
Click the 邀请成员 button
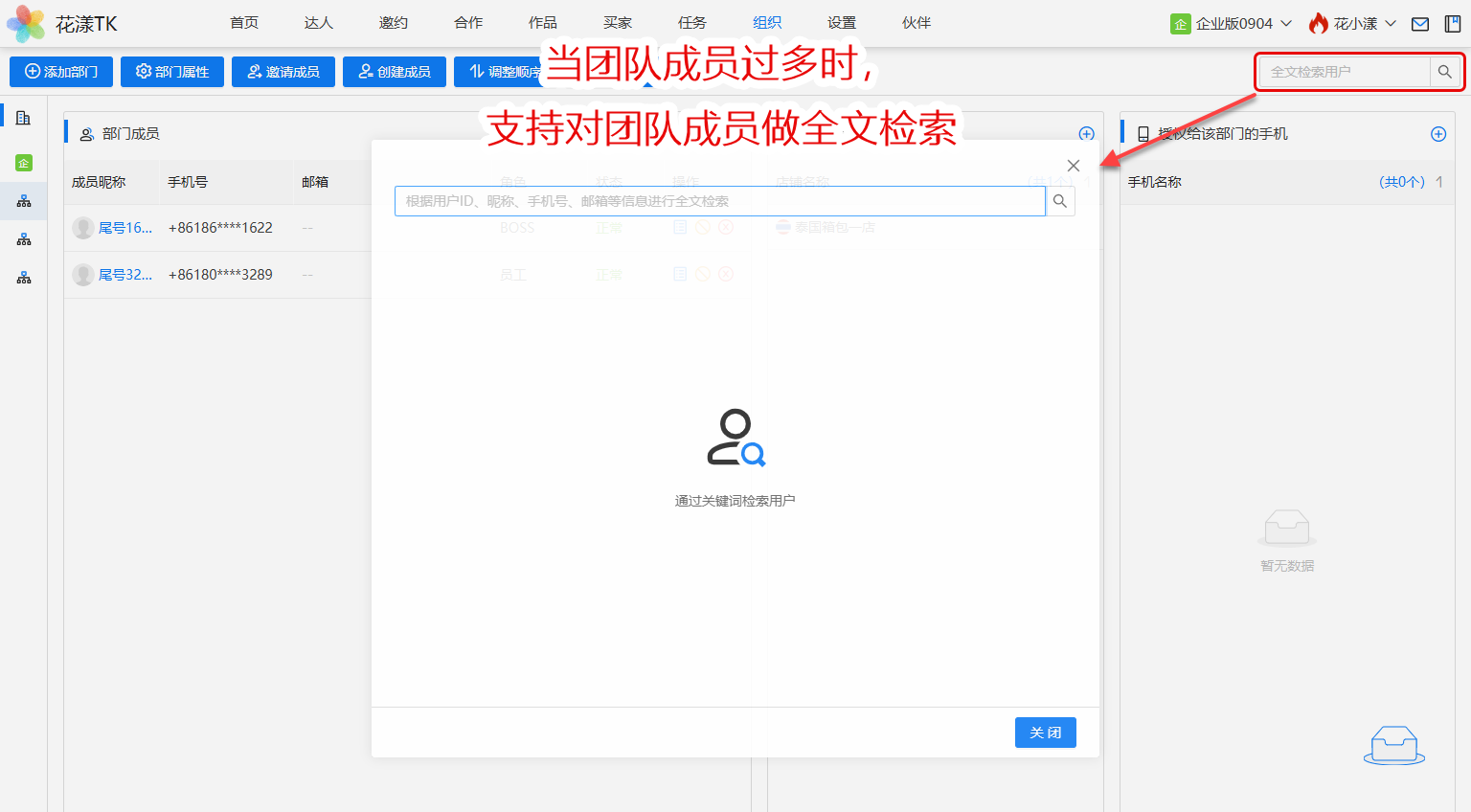click(x=283, y=72)
